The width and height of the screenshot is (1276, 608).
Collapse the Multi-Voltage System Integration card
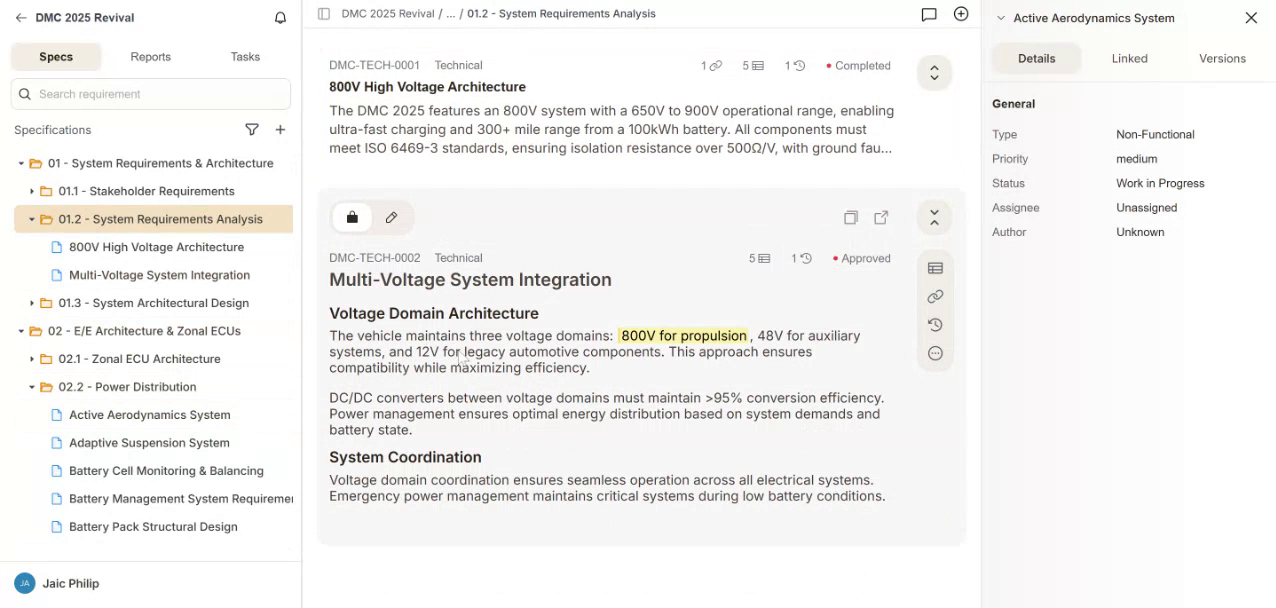[934, 217]
